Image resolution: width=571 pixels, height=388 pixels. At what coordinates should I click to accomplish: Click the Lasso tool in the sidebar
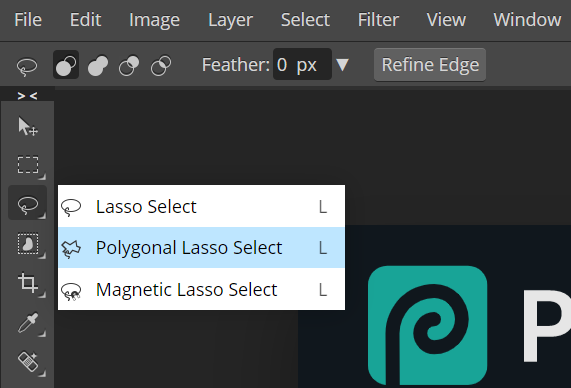(28, 203)
